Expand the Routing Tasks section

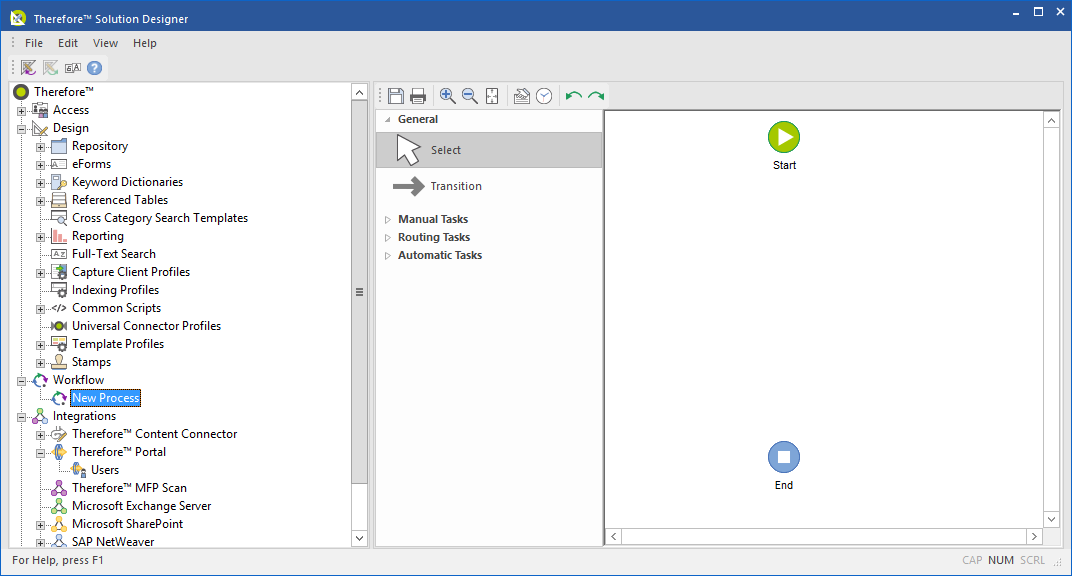pos(434,237)
